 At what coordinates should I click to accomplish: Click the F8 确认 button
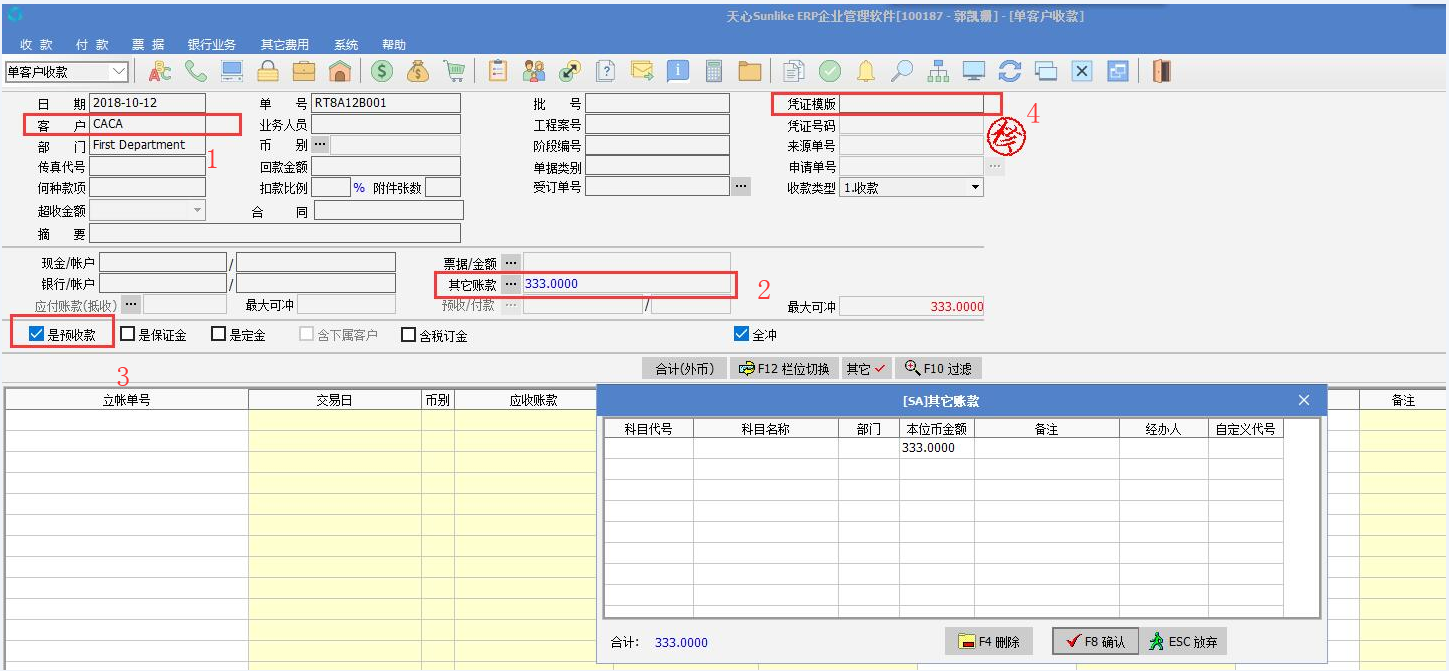(x=1094, y=642)
